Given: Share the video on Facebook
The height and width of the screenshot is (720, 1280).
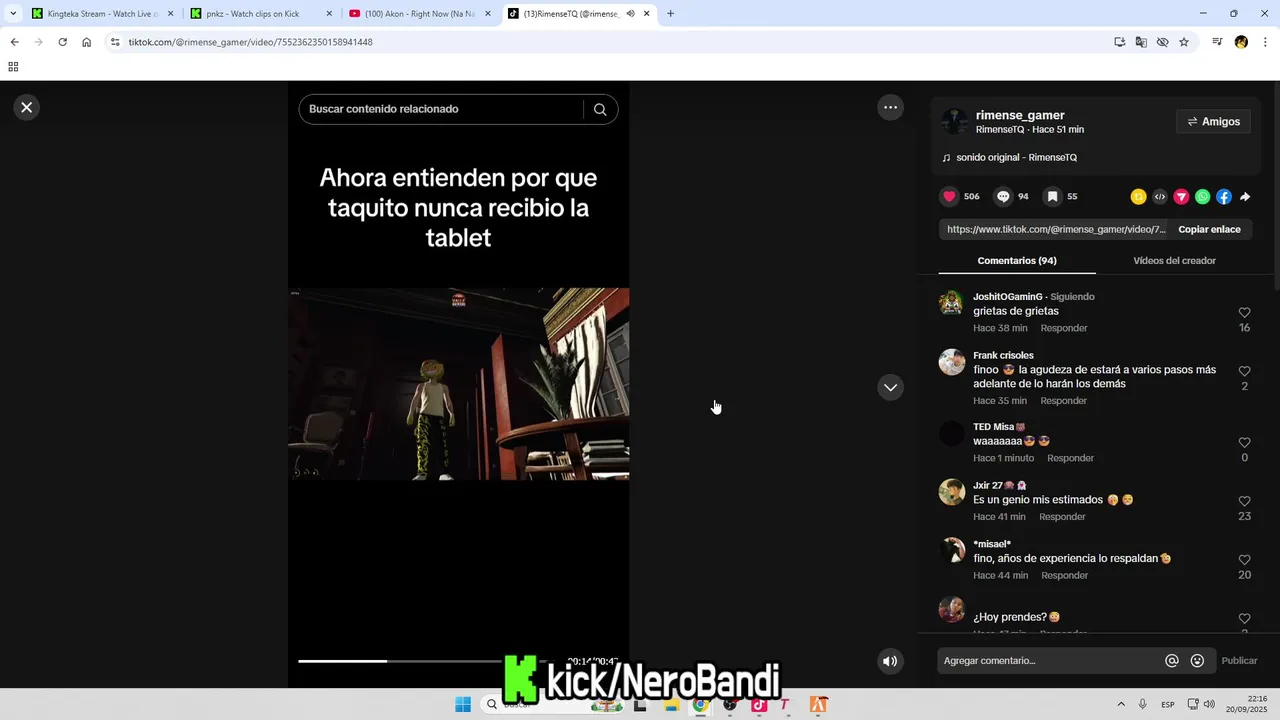Looking at the screenshot, I should [x=1224, y=197].
